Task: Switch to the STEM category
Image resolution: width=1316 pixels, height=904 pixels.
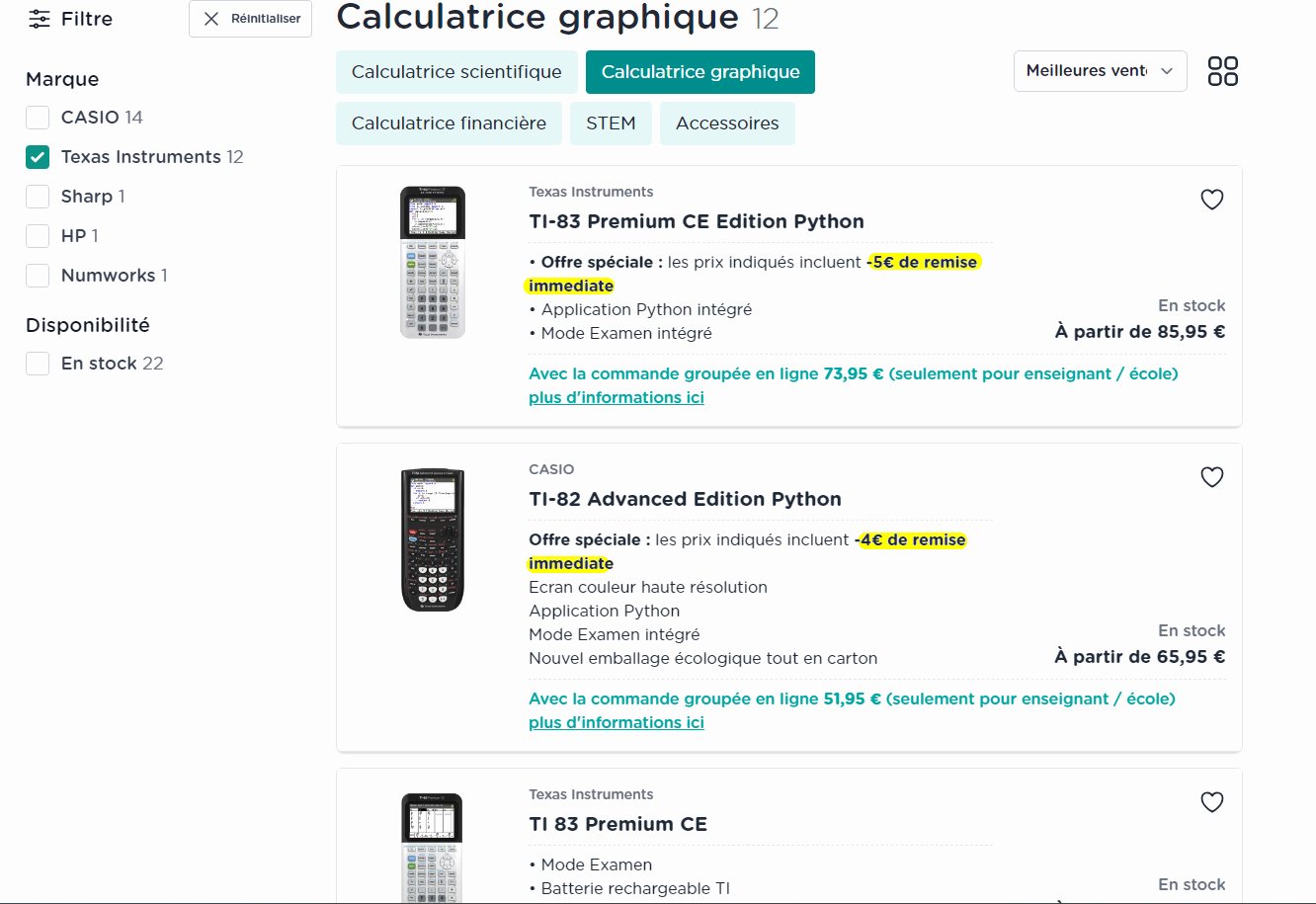Action: 611,123
